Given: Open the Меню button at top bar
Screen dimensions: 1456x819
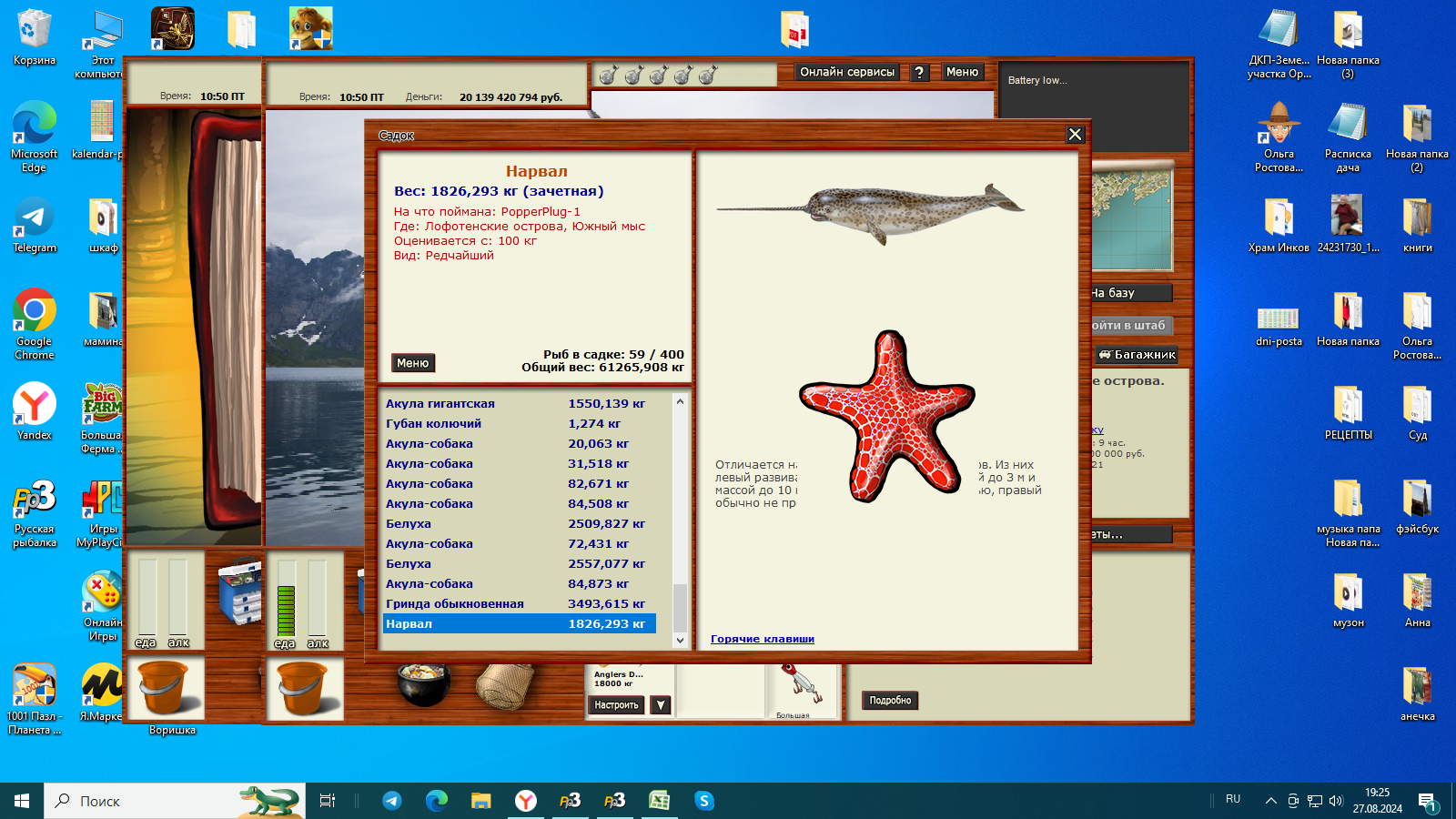Looking at the screenshot, I should coord(962,72).
